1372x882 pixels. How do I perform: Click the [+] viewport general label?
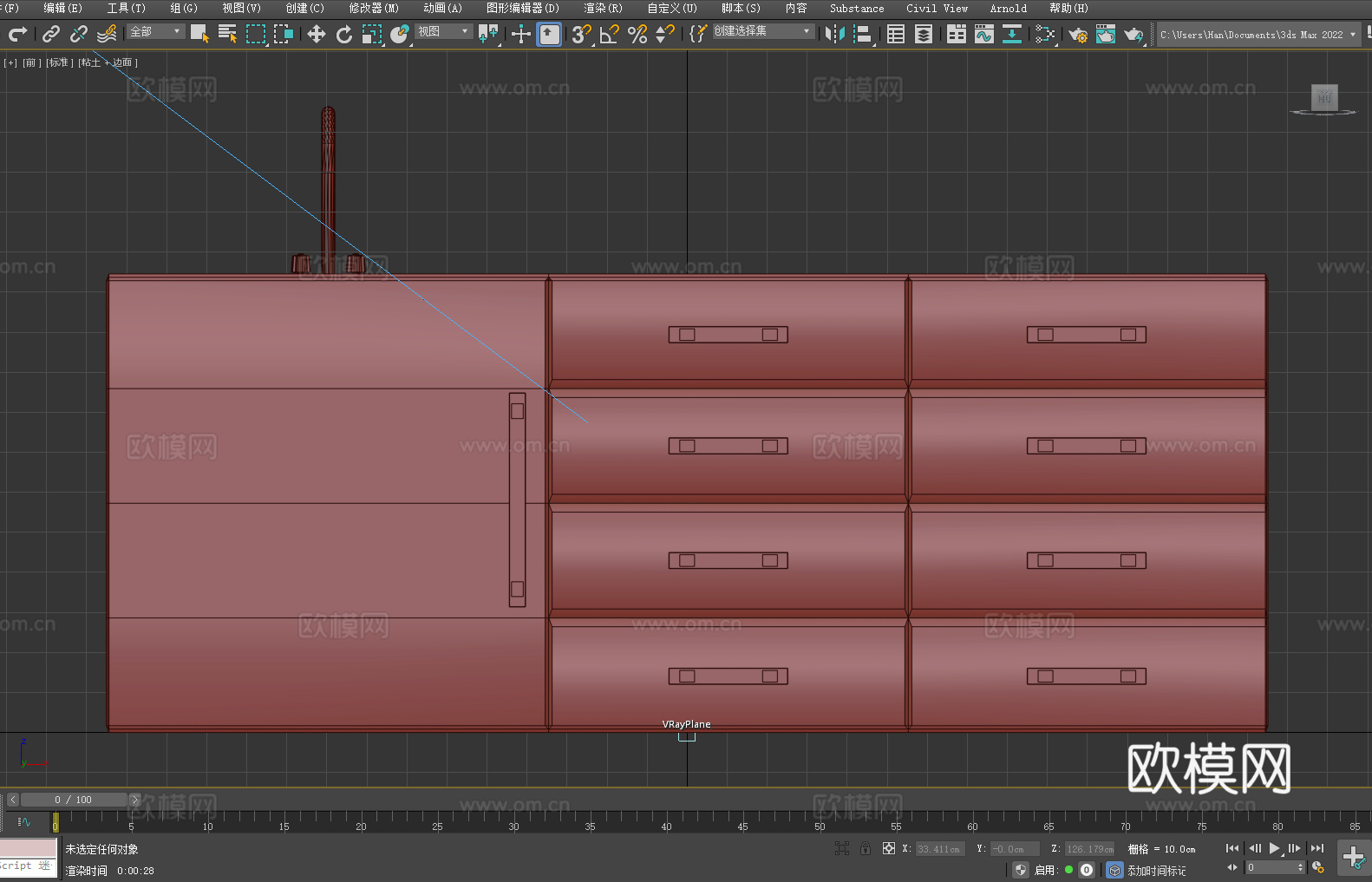(10, 62)
